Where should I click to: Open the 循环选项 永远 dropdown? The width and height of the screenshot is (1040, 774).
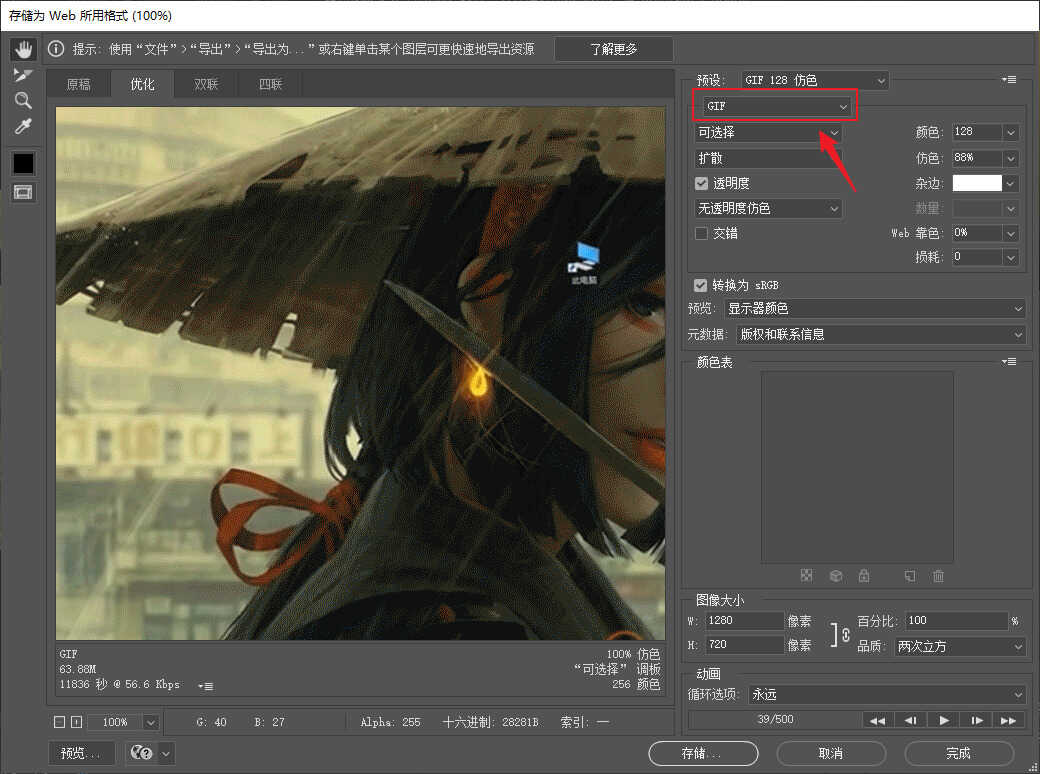pos(887,694)
